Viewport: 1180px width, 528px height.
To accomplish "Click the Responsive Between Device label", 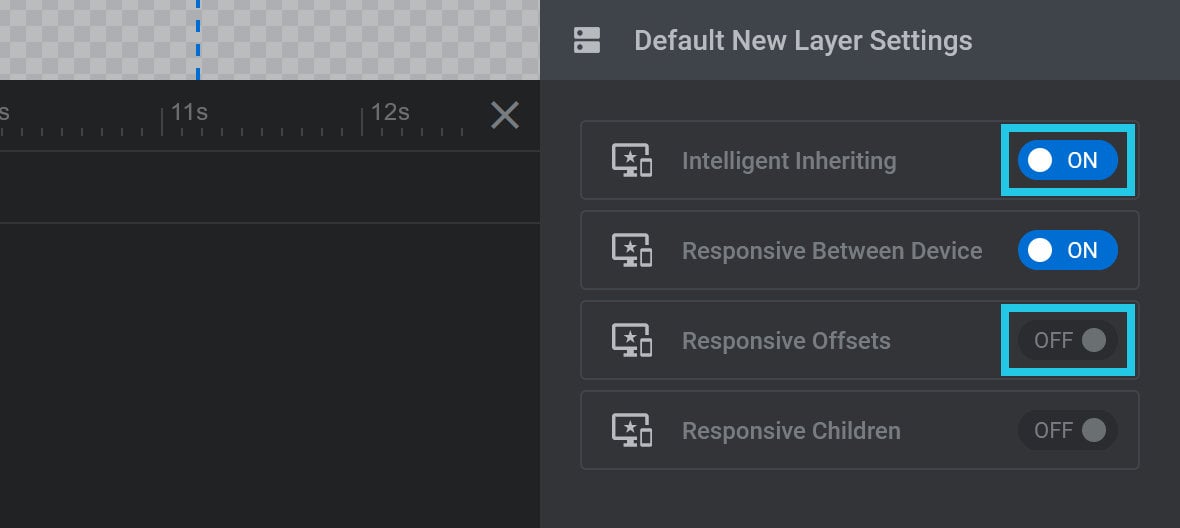I will coord(832,250).
